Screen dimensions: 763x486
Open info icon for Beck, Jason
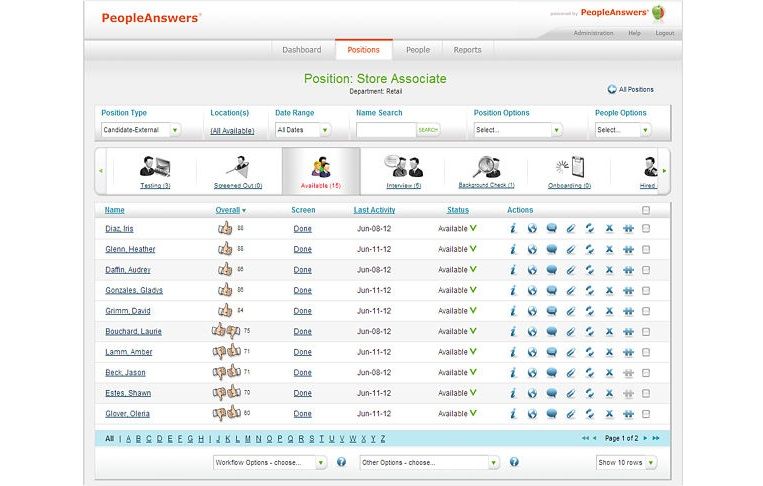coord(513,373)
